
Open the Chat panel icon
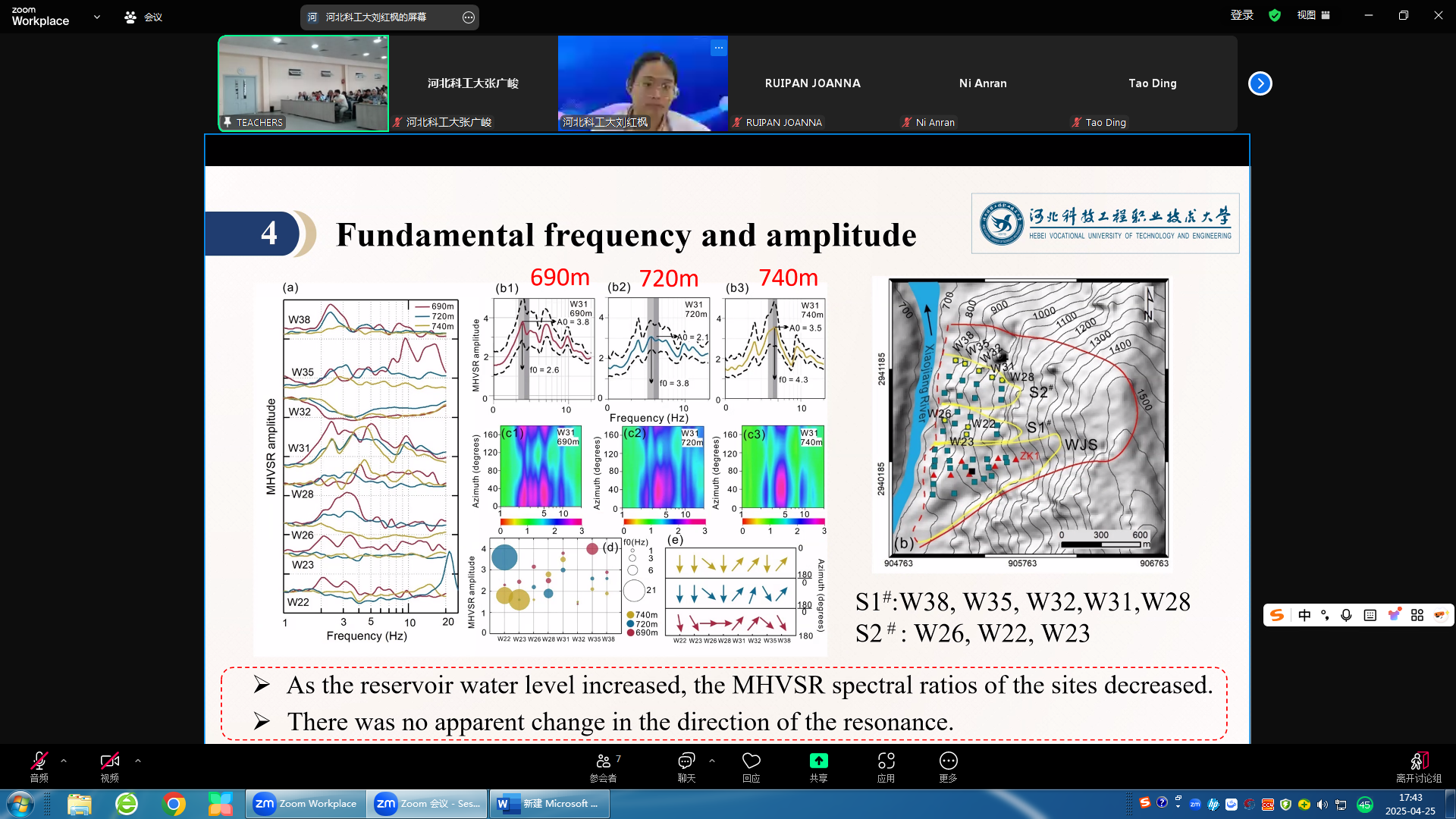tap(686, 761)
